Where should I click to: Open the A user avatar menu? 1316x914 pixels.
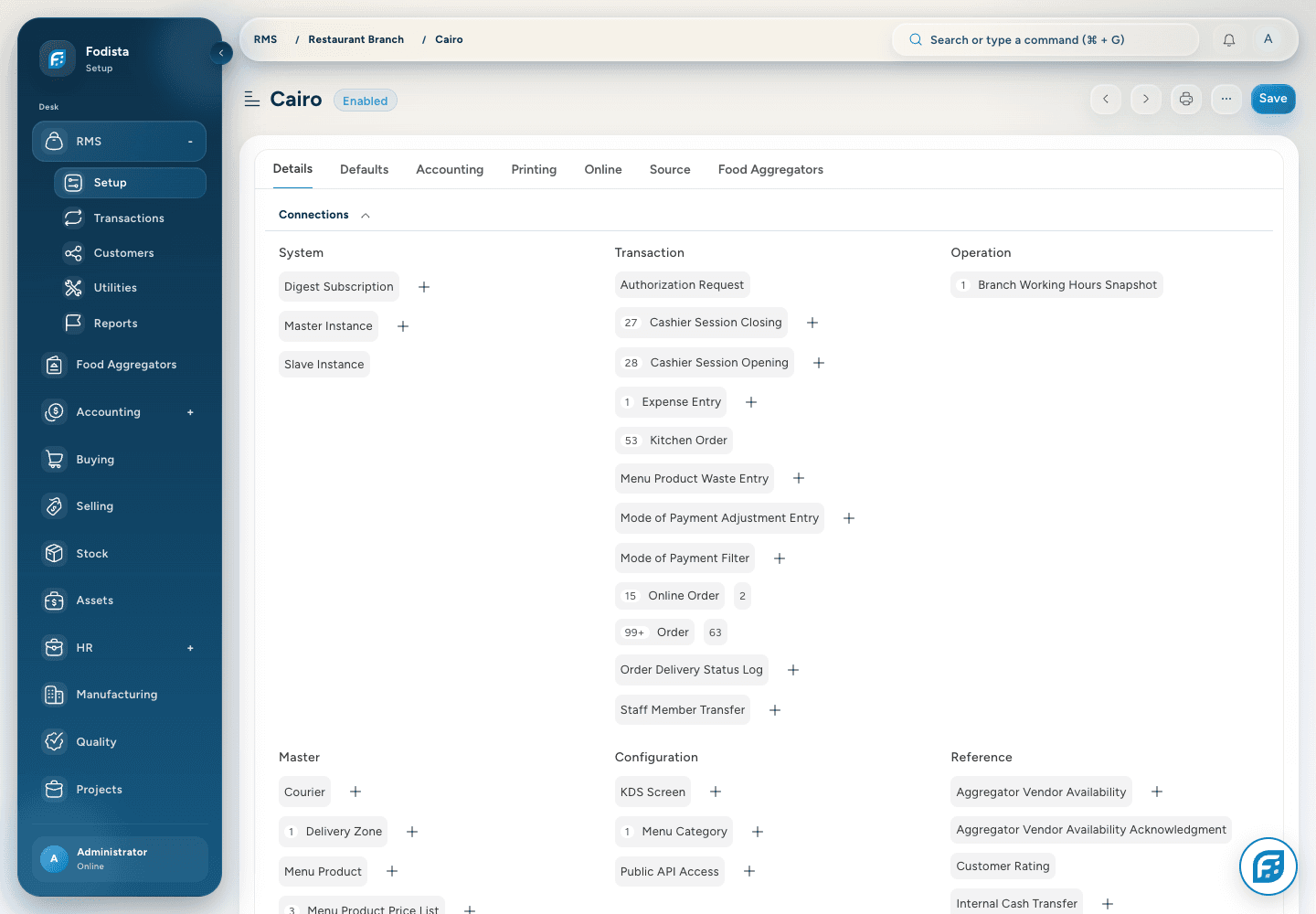[x=1268, y=39]
